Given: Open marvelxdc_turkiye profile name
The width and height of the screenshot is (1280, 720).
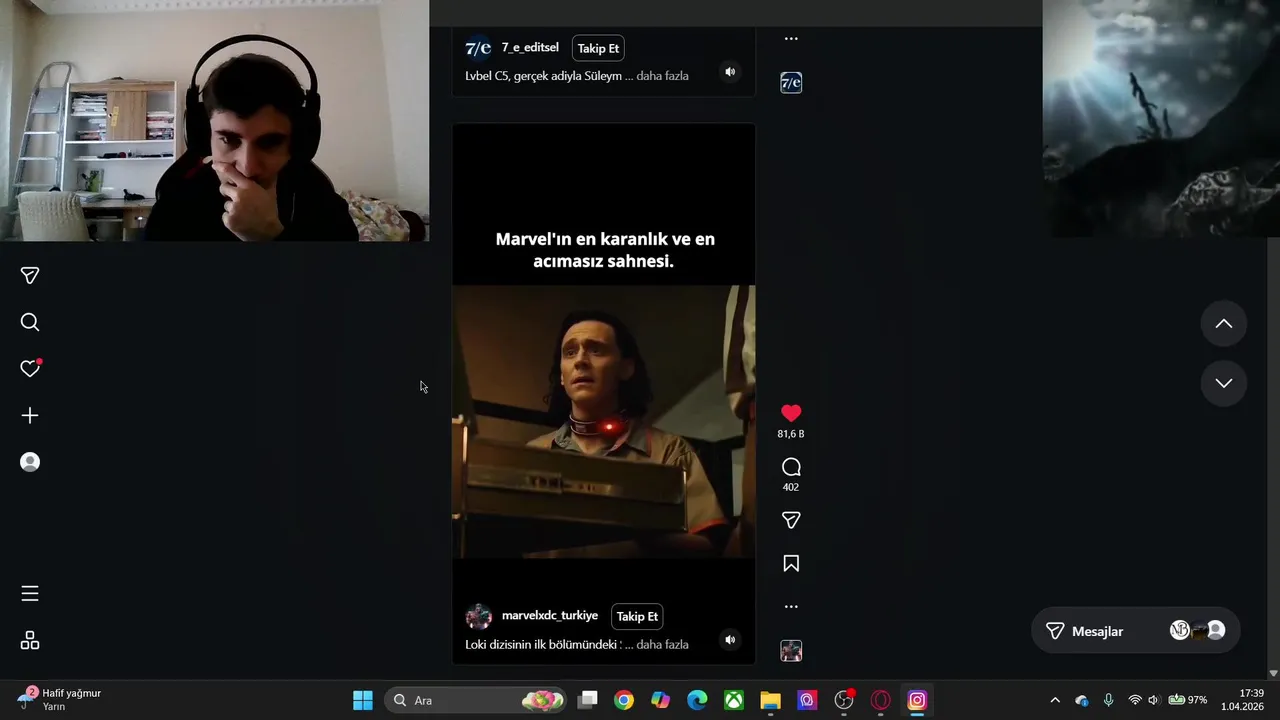Looking at the screenshot, I should click(550, 616).
